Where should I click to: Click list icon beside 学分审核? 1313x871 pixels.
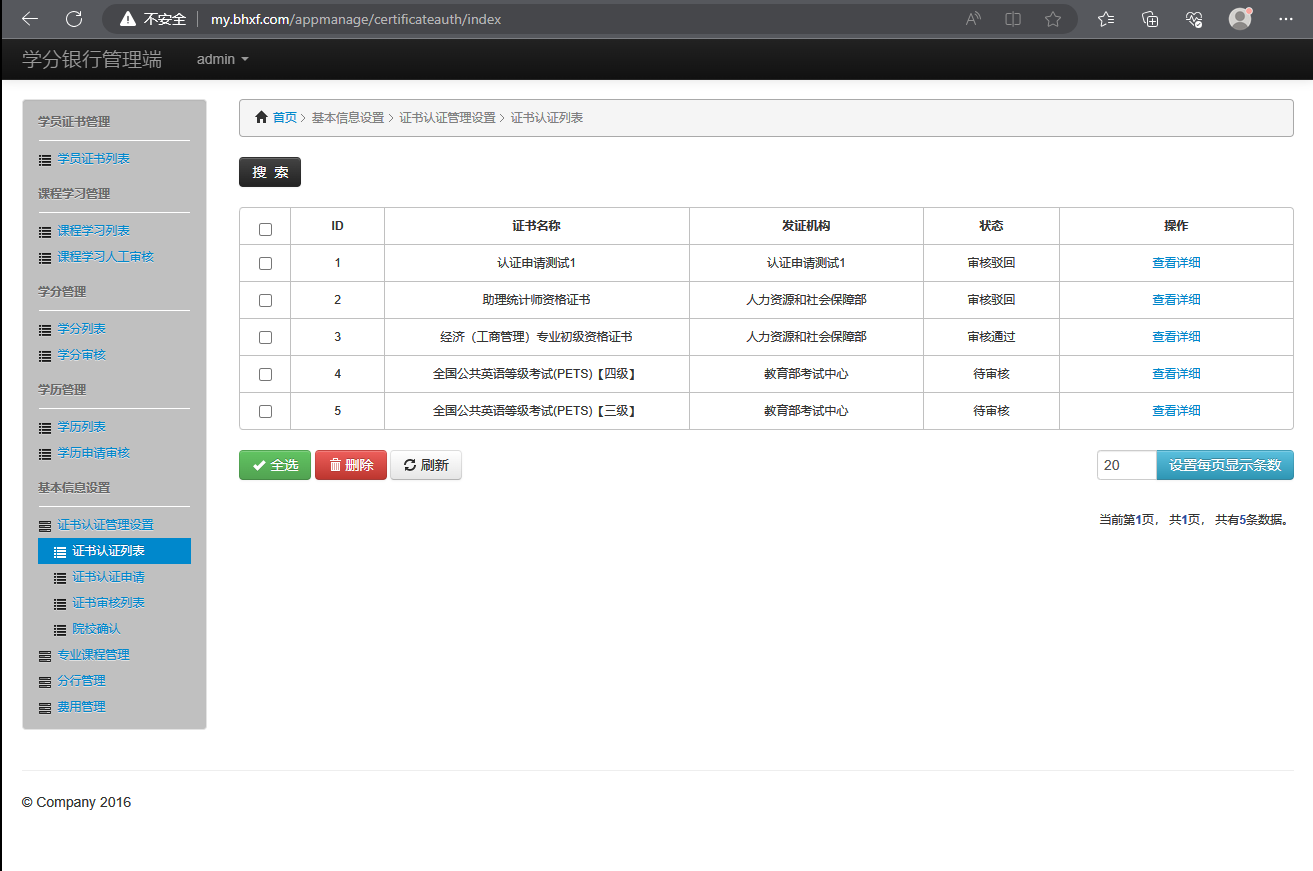[45, 356]
